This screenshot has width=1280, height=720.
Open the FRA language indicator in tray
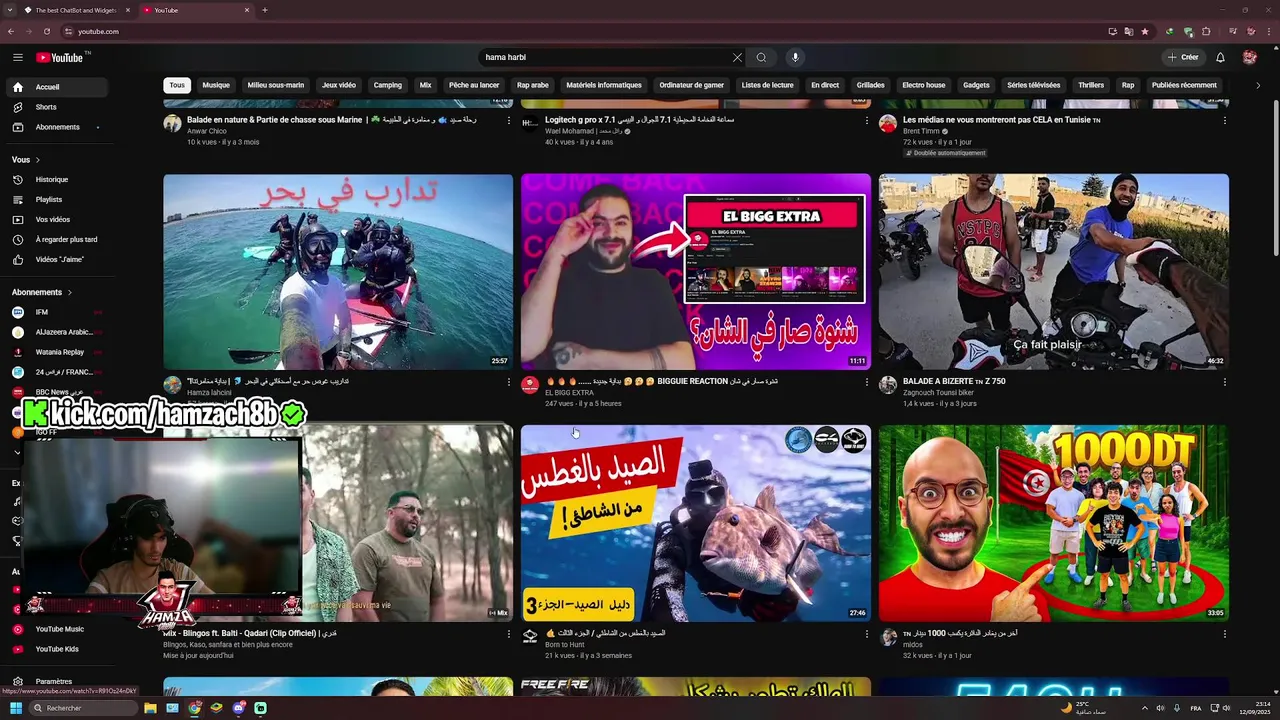1196,708
